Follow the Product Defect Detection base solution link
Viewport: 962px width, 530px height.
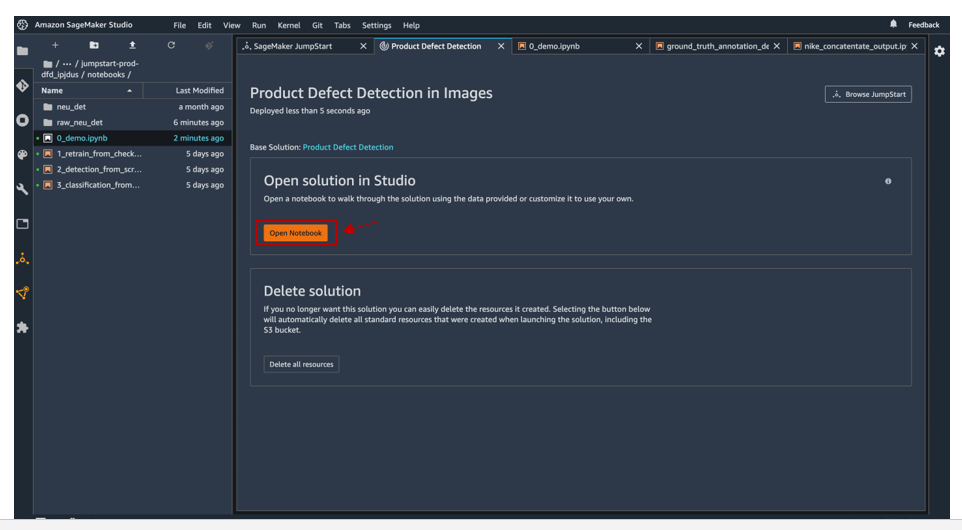pyautogui.click(x=348, y=147)
